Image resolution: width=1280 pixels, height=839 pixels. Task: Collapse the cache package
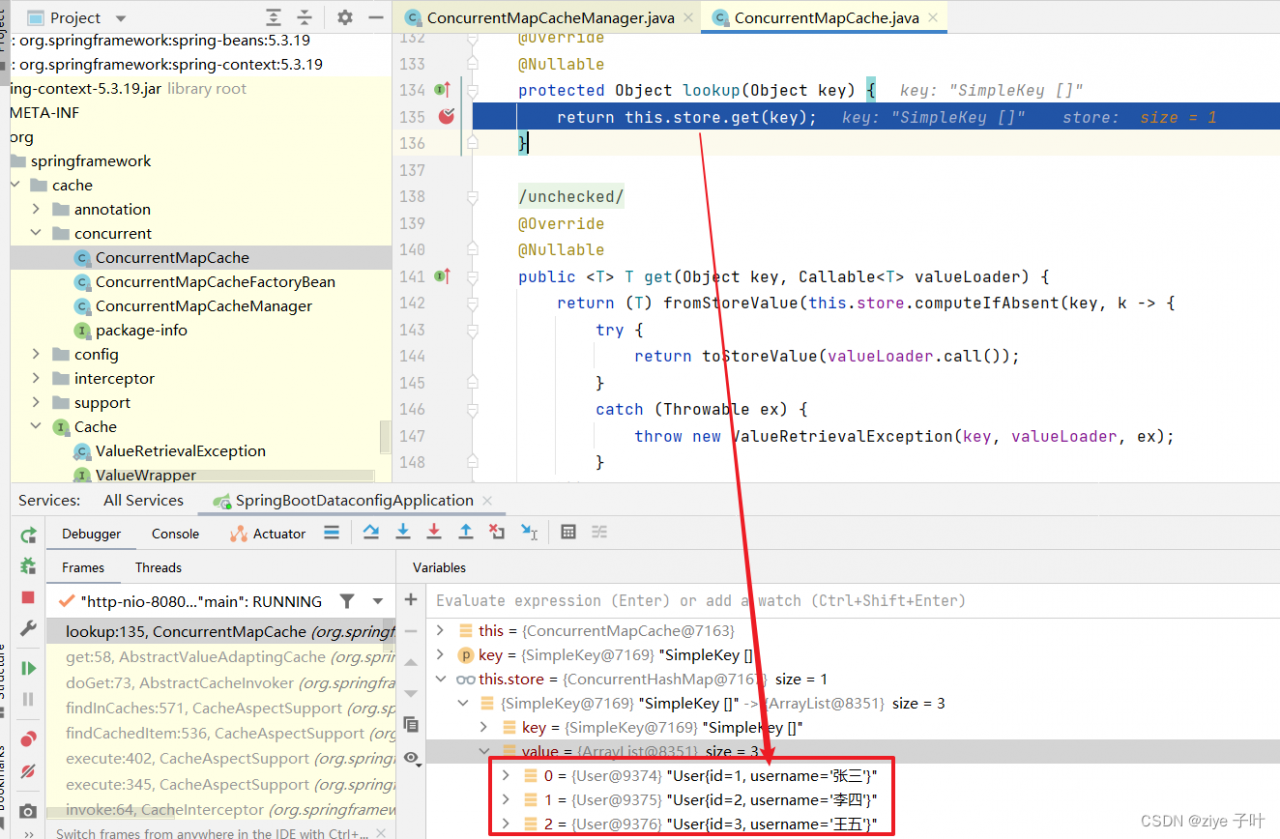pos(15,185)
